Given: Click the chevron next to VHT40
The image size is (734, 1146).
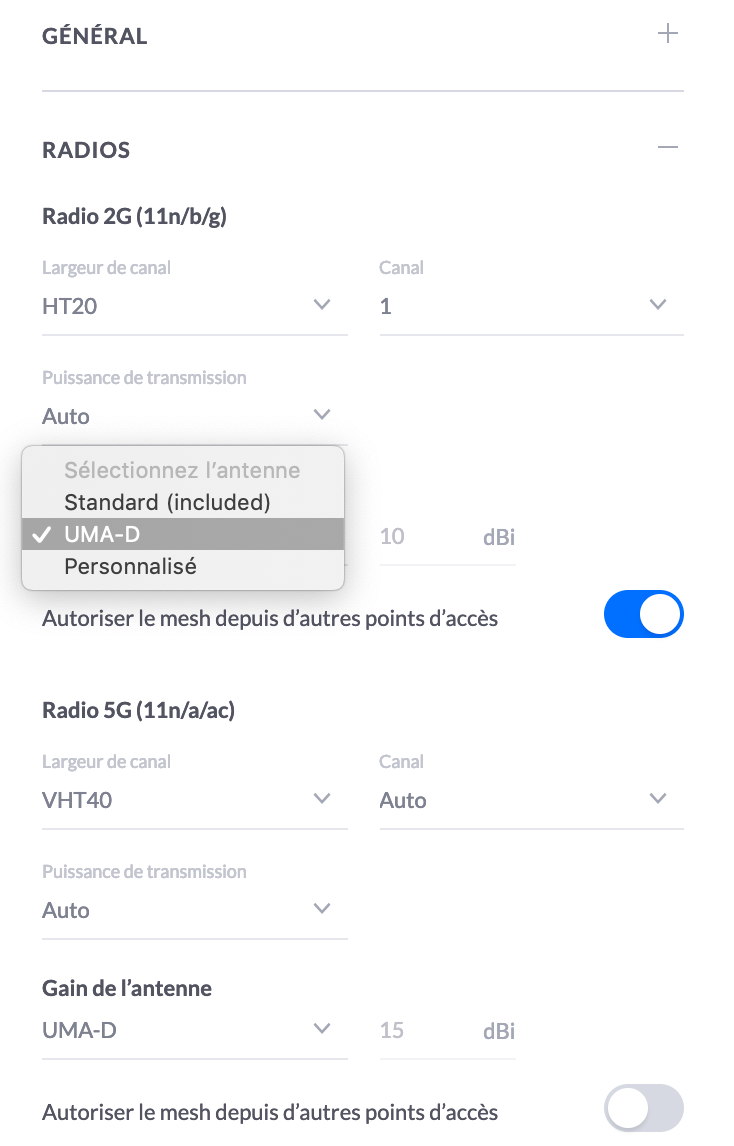Looking at the screenshot, I should (322, 799).
